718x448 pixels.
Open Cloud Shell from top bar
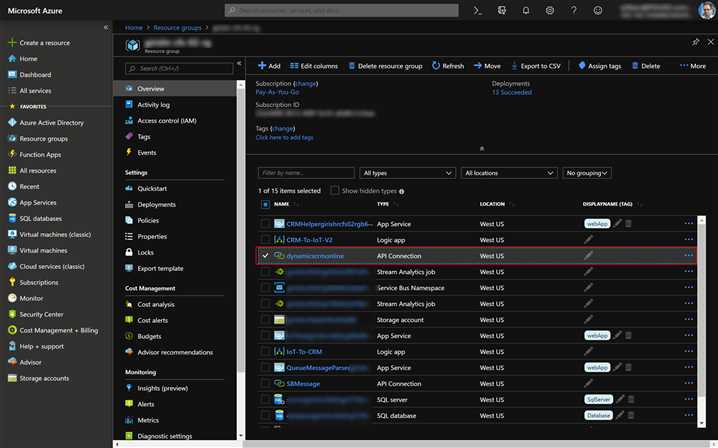tap(478, 10)
